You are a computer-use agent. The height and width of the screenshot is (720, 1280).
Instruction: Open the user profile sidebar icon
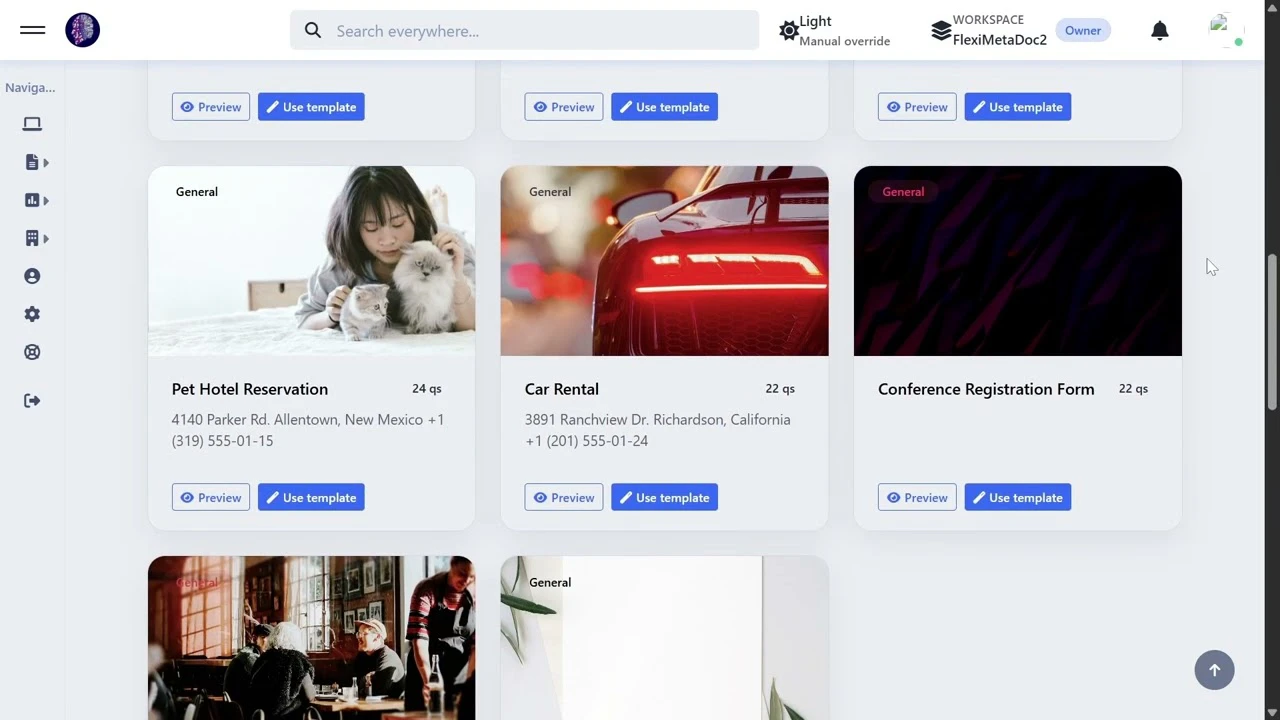32,276
